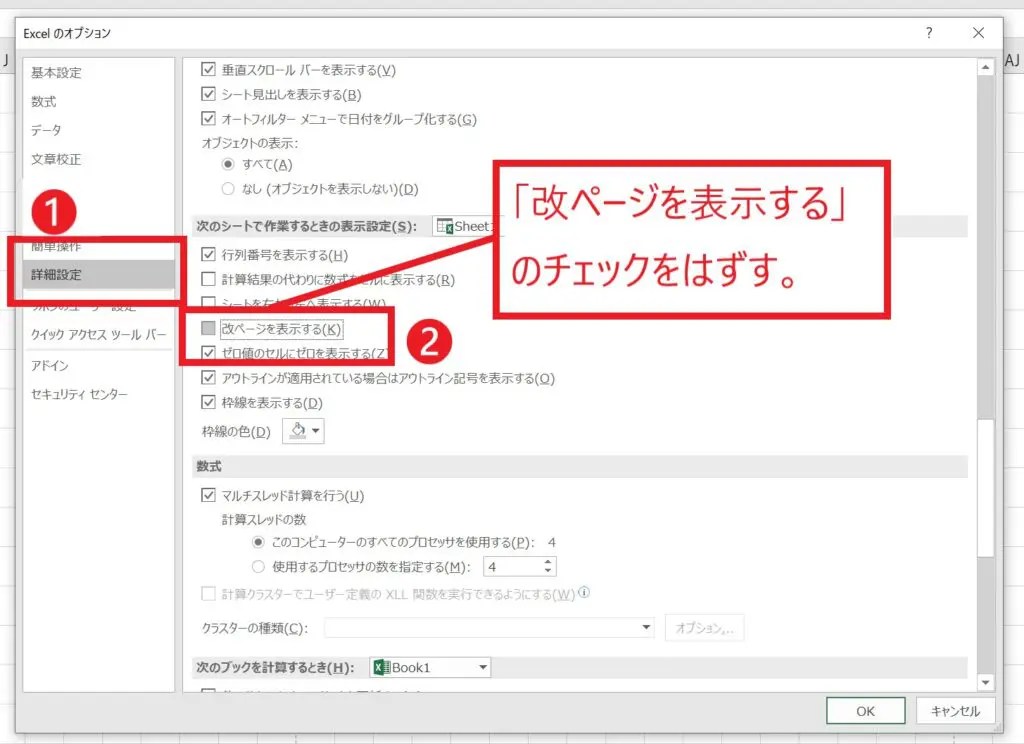Click the processor count number field
Image resolution: width=1024 pixels, height=744 pixels.
point(512,566)
